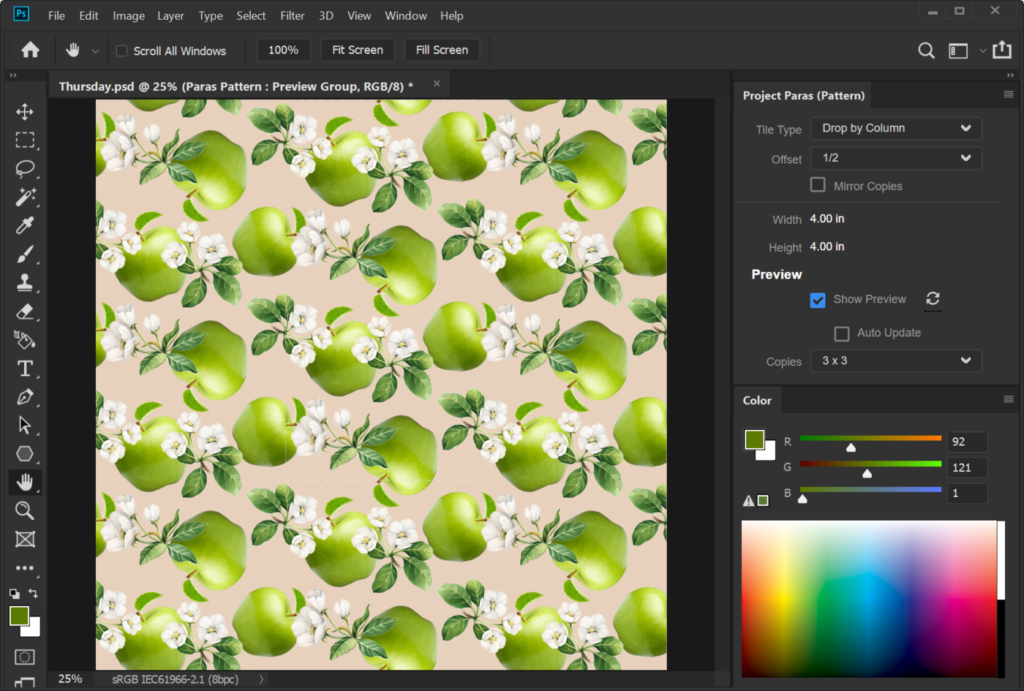Expand the Offset dropdown
This screenshot has height=691, width=1024.
pyautogui.click(x=896, y=158)
